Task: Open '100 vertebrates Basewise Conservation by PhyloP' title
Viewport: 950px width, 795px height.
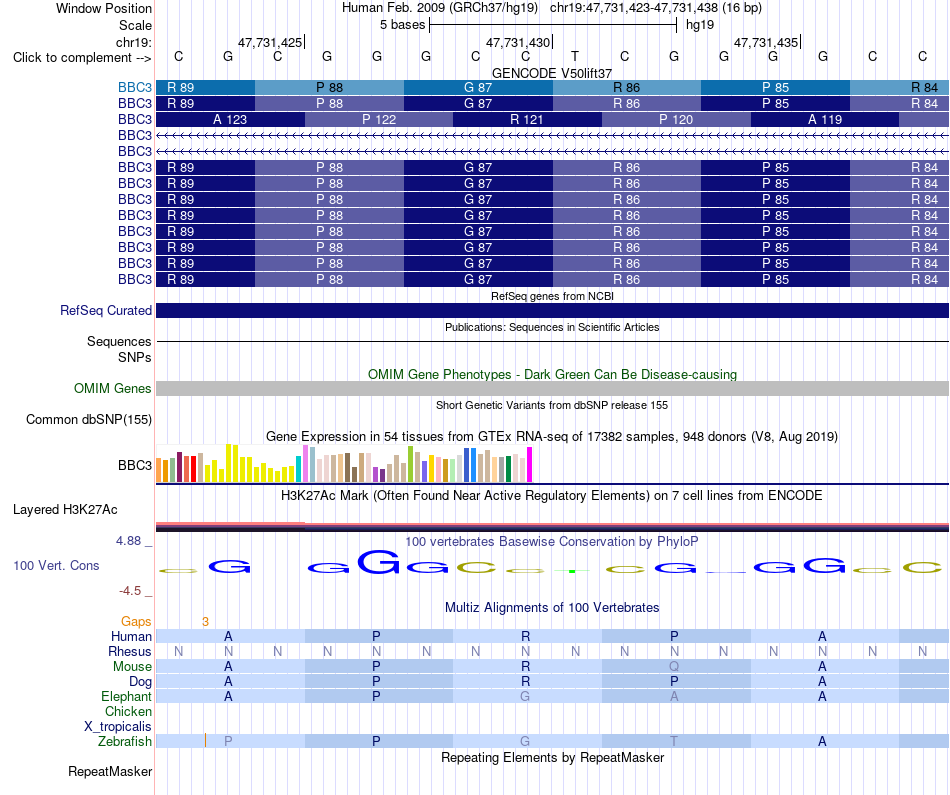Action: click(552, 542)
